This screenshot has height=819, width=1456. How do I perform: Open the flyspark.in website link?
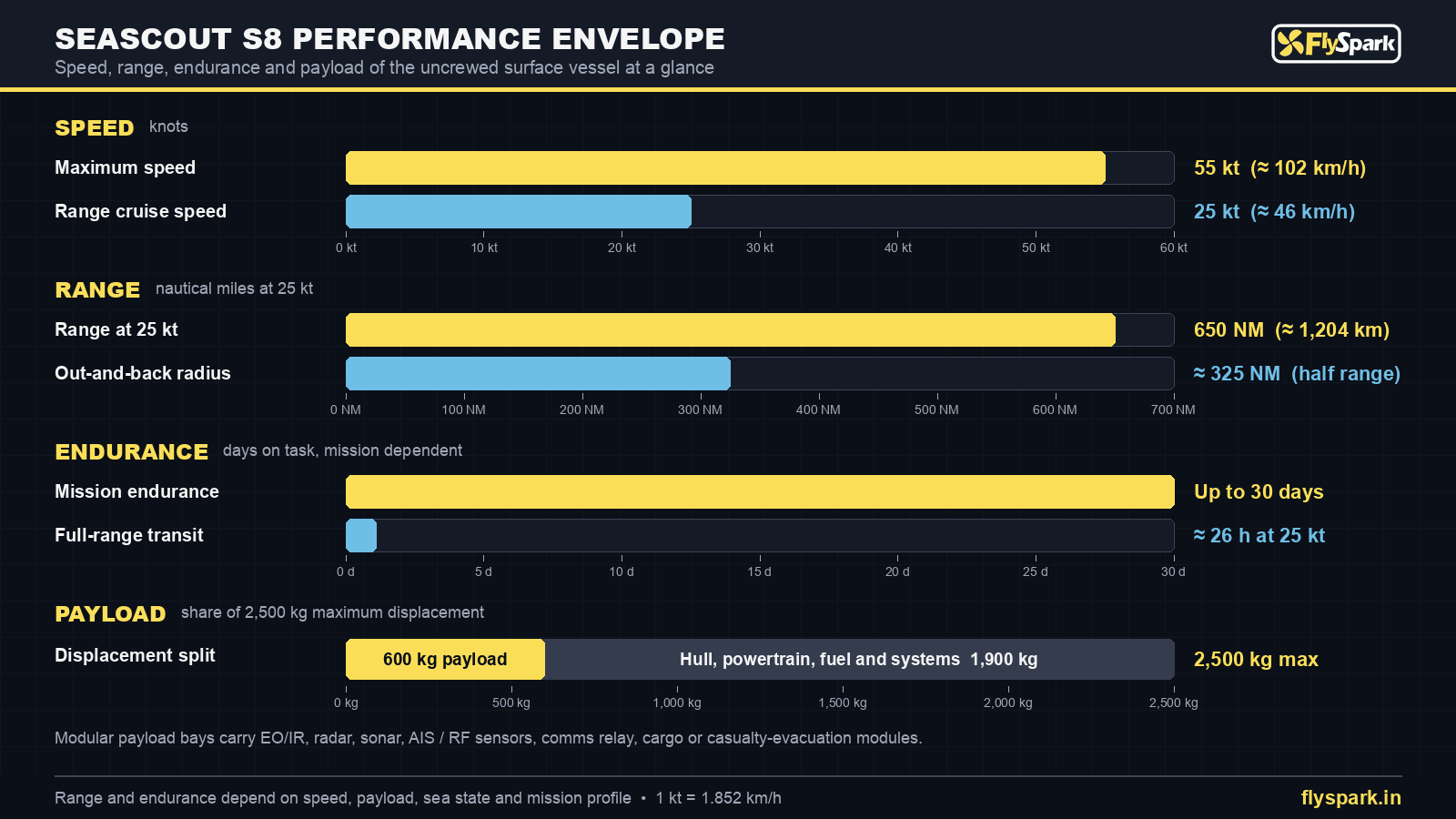coord(1351,798)
